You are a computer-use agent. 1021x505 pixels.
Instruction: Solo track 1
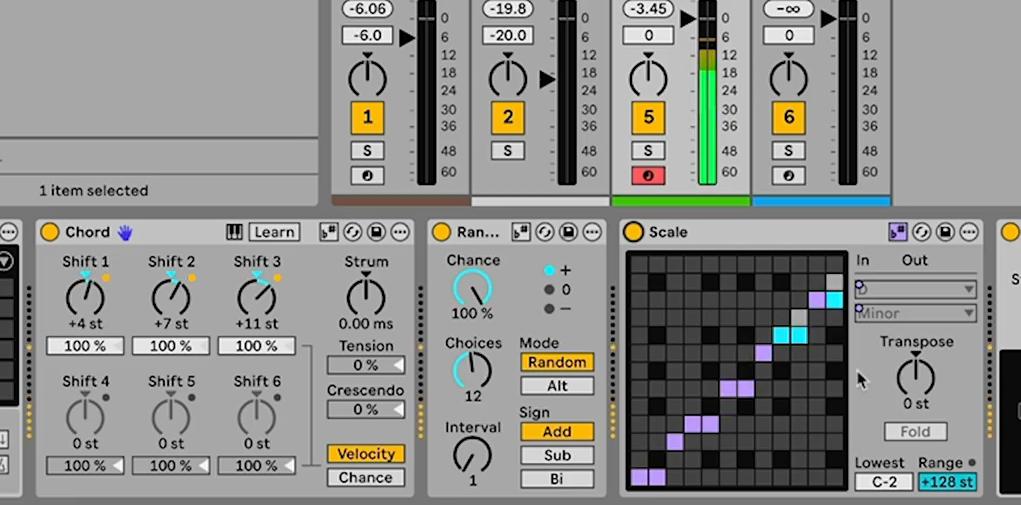click(x=367, y=151)
